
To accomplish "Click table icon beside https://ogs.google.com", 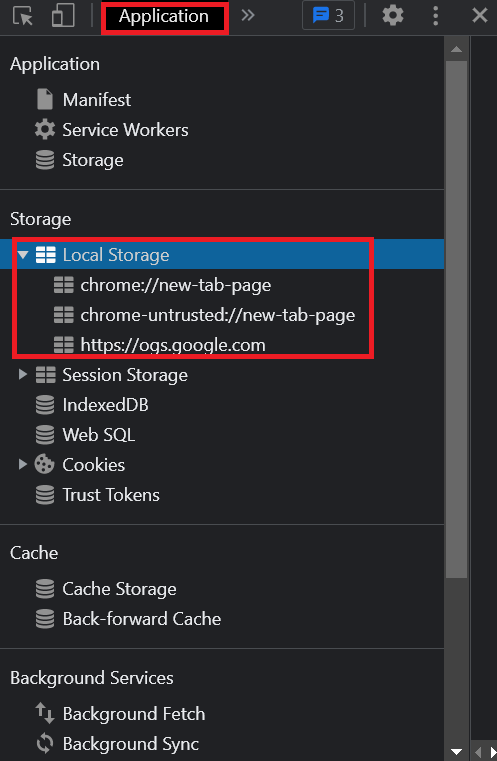I will 64,345.
